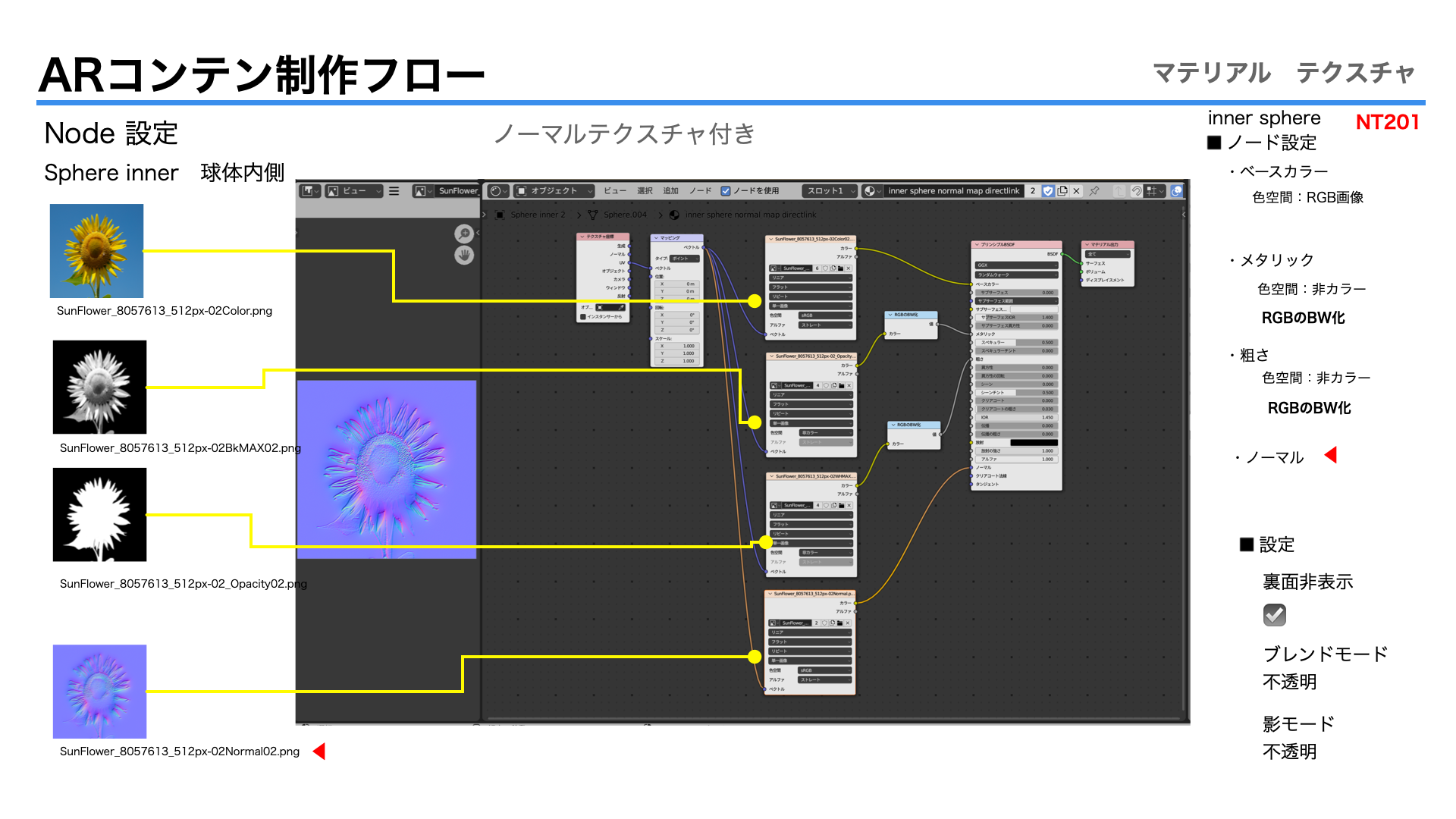The image size is (1456, 819).
Task: Open the オブジェクト shader type dropdown
Action: tap(554, 191)
